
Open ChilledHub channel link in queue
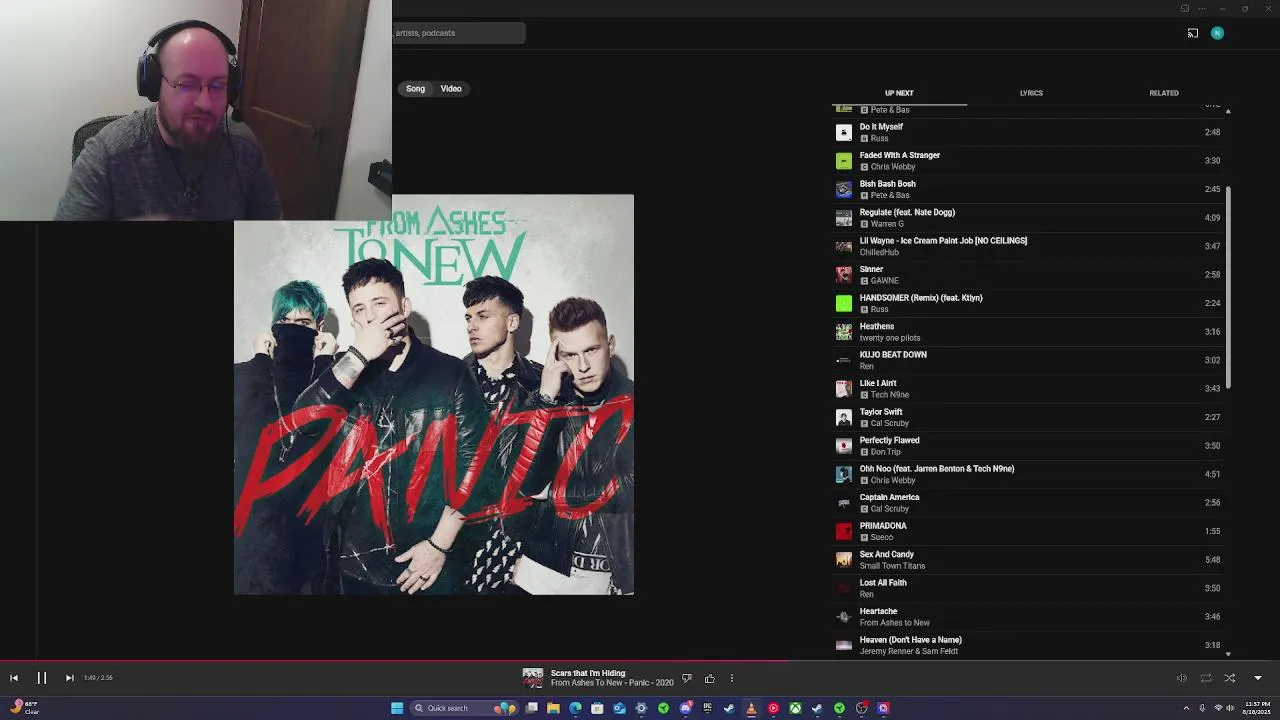(879, 252)
